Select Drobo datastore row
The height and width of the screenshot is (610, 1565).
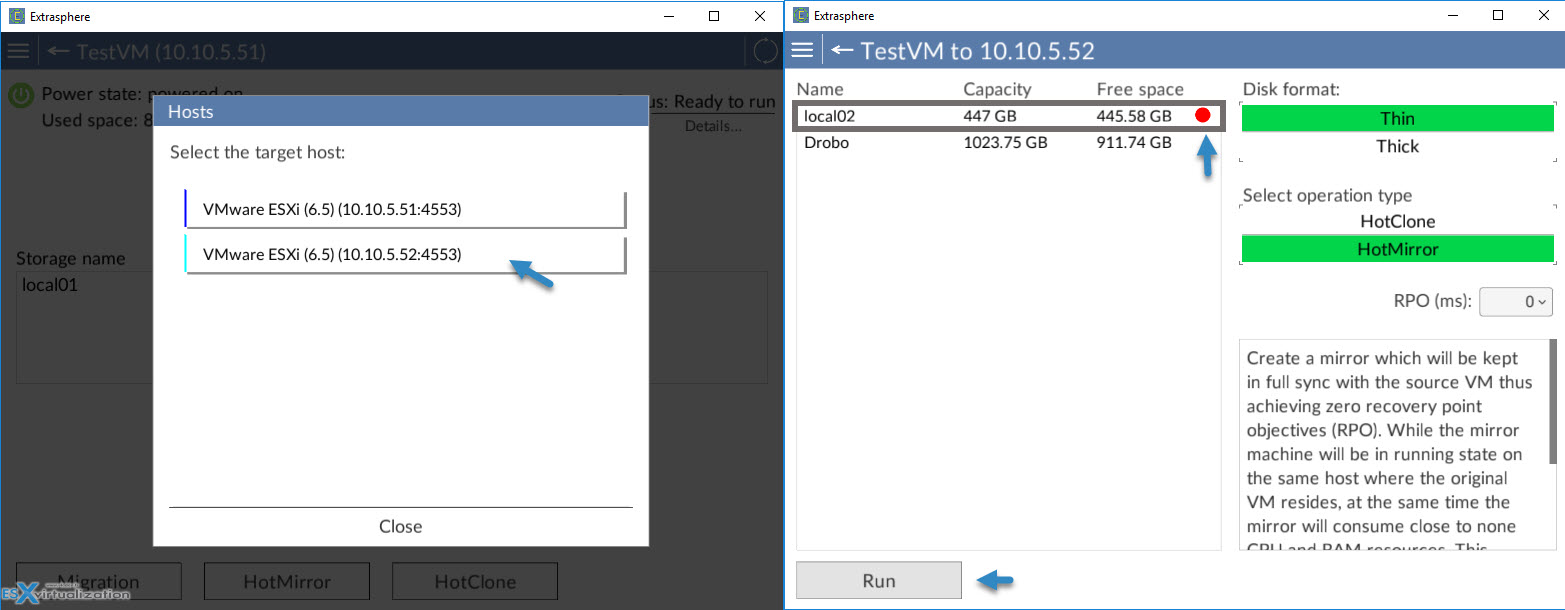click(1007, 142)
